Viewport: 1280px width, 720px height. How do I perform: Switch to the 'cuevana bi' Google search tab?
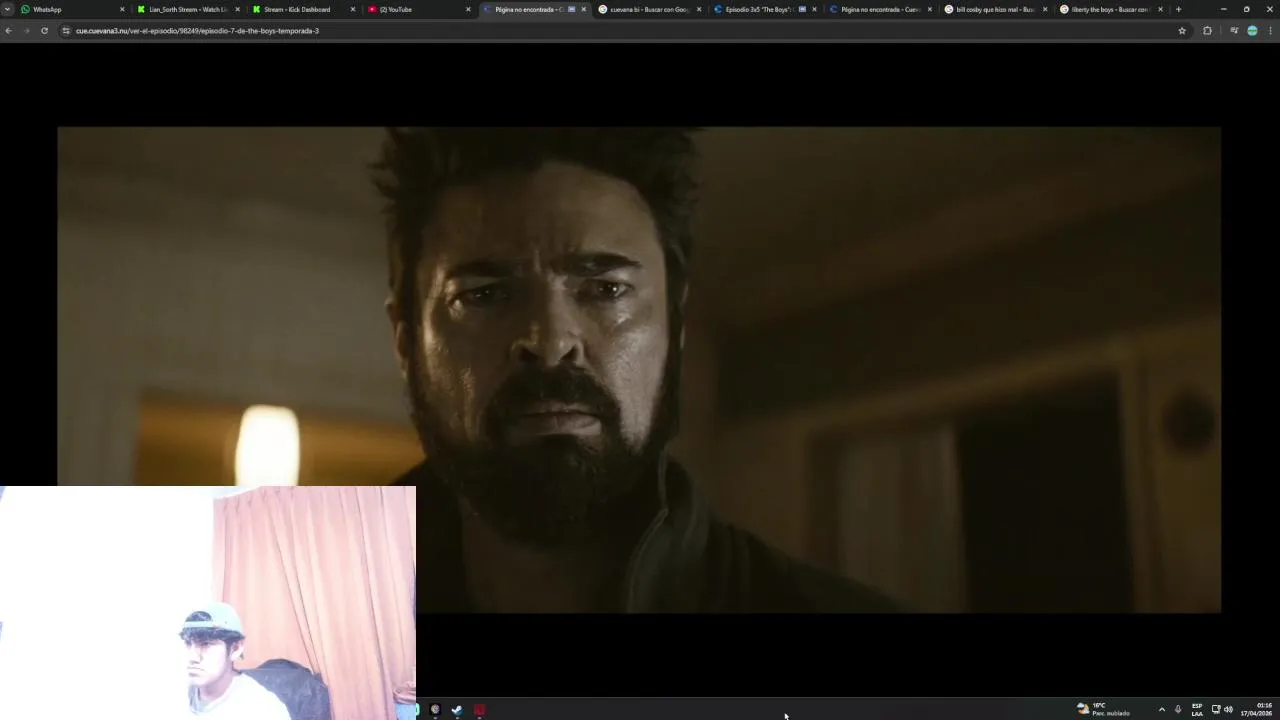(x=647, y=9)
